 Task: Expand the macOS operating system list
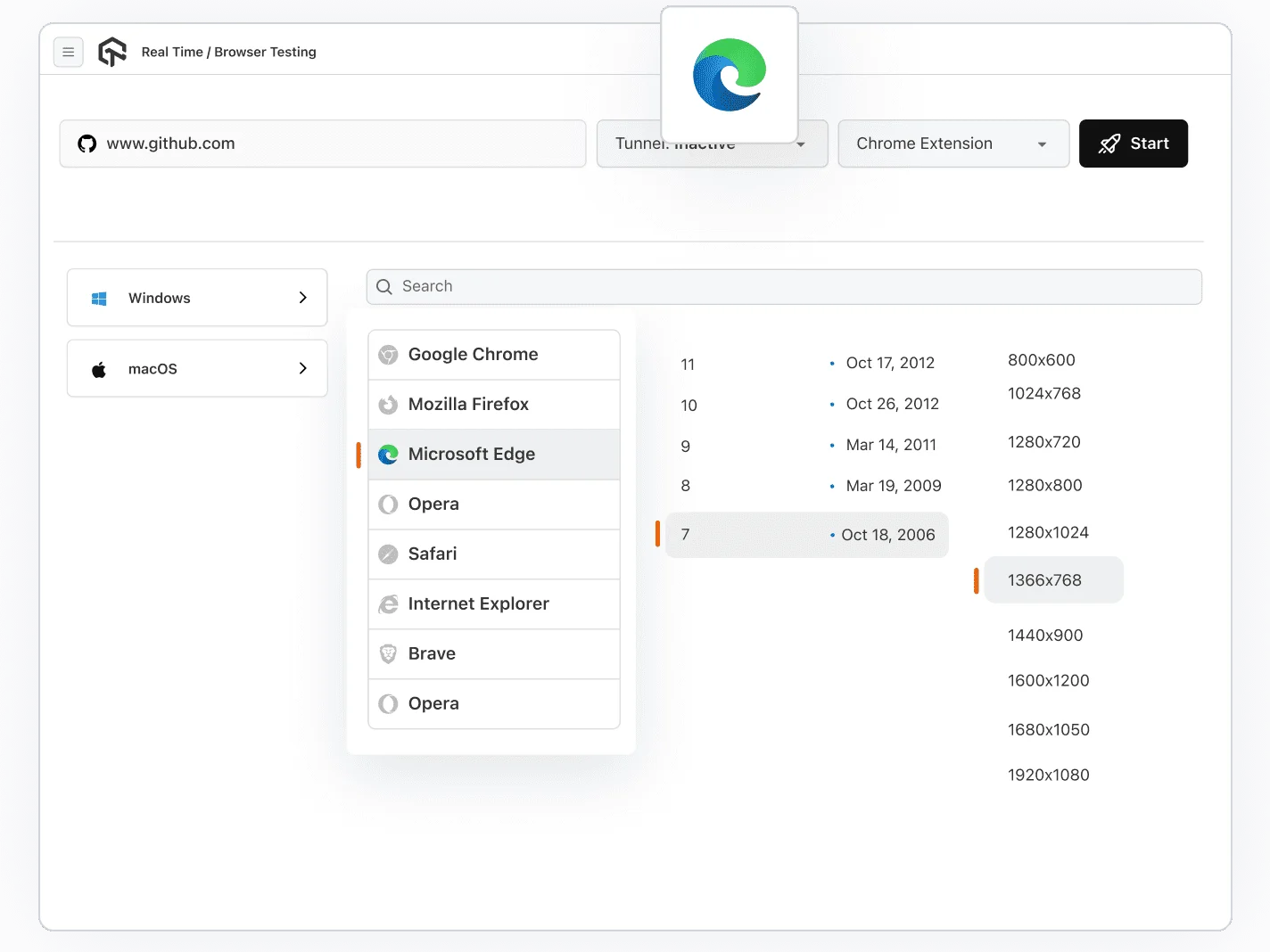[197, 369]
